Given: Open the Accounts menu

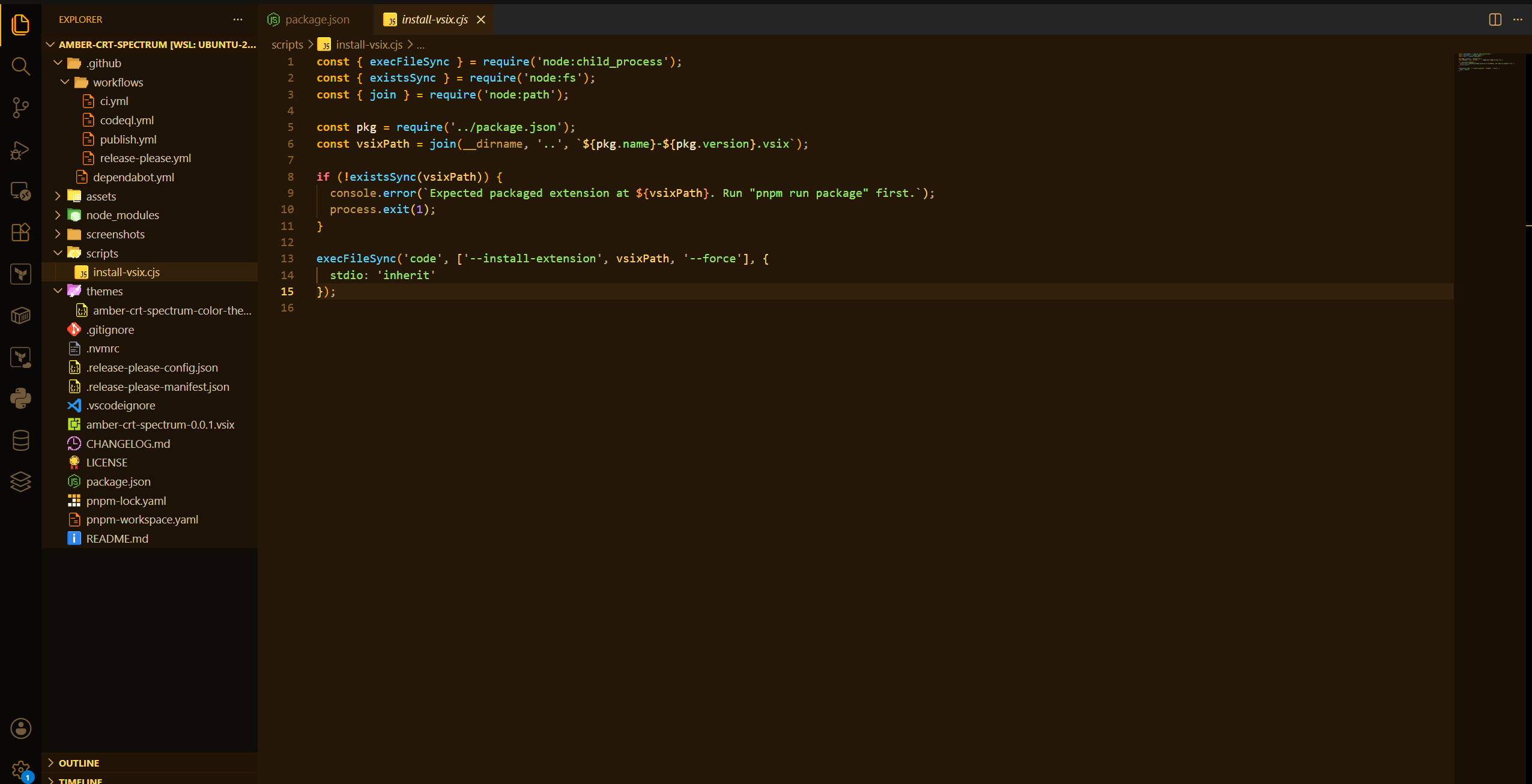Looking at the screenshot, I should coord(20,728).
